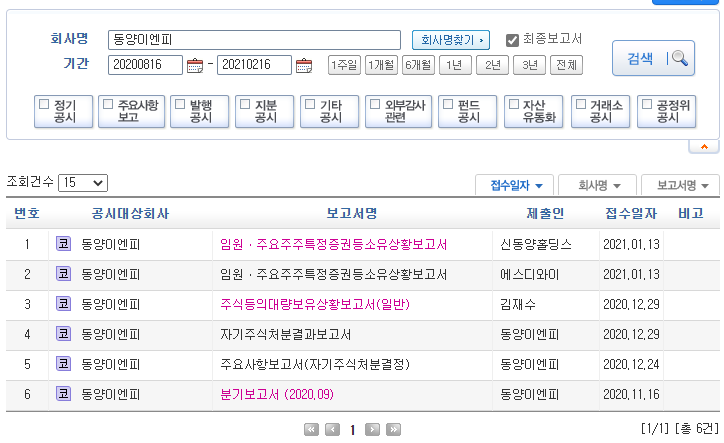Click date 2020.12.24 cell
Viewport: 724px width, 443px height.
point(631,364)
